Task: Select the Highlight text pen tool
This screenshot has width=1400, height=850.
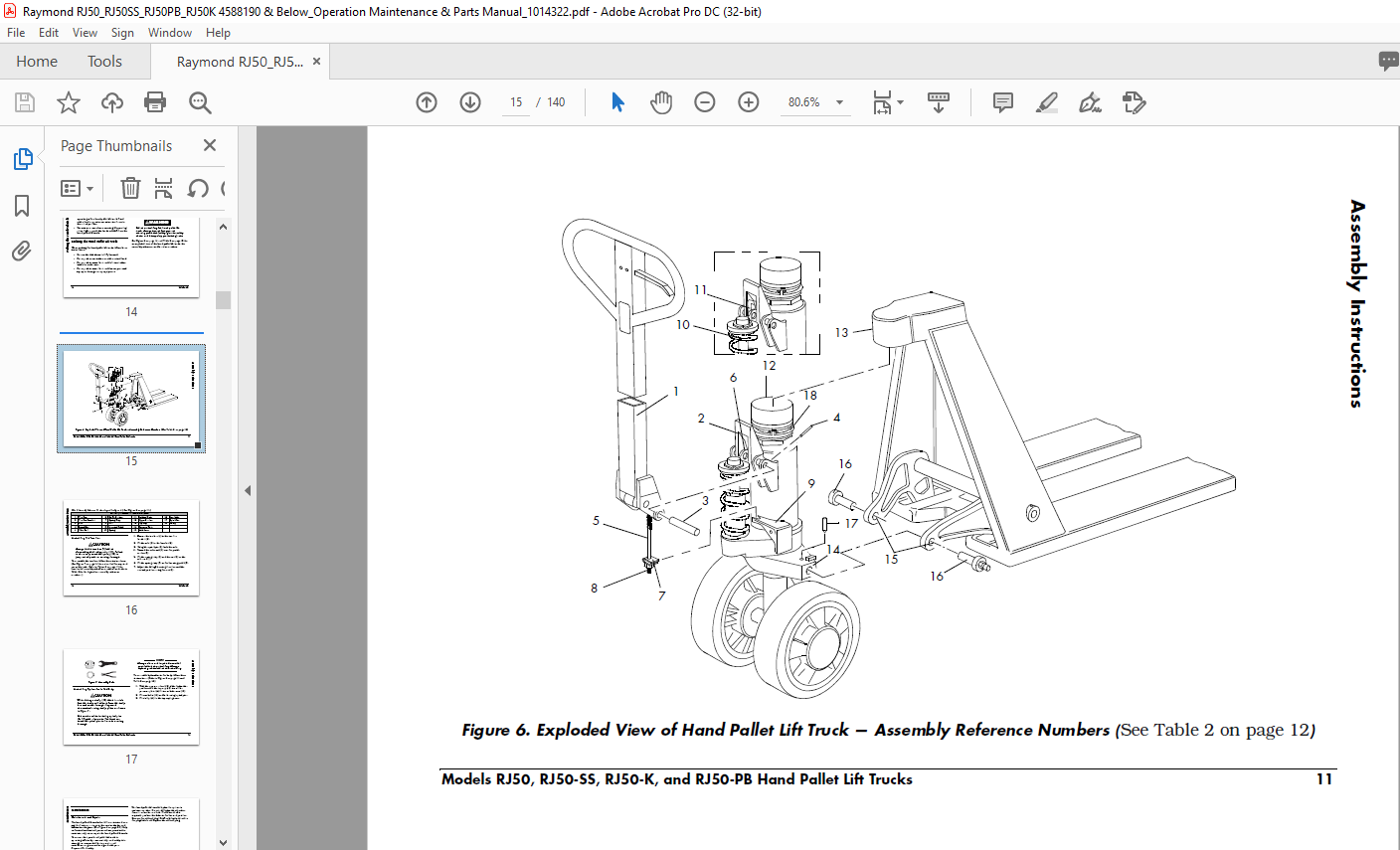Action: [1047, 102]
